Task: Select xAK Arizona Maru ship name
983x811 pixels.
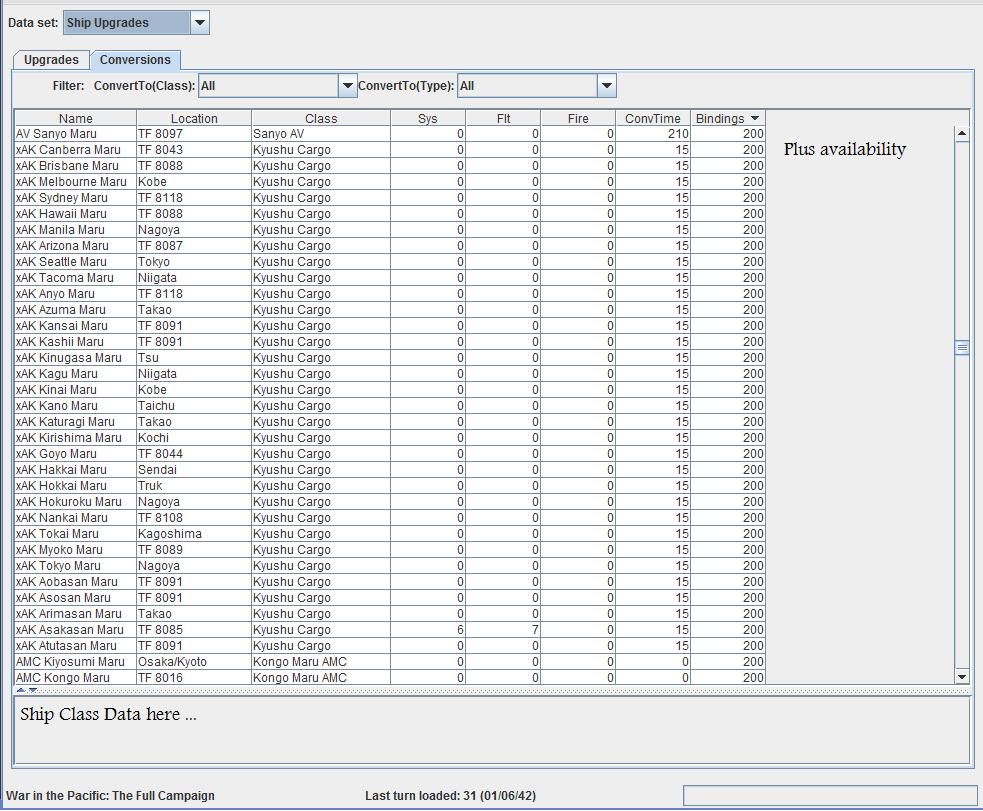Action: click(x=62, y=246)
